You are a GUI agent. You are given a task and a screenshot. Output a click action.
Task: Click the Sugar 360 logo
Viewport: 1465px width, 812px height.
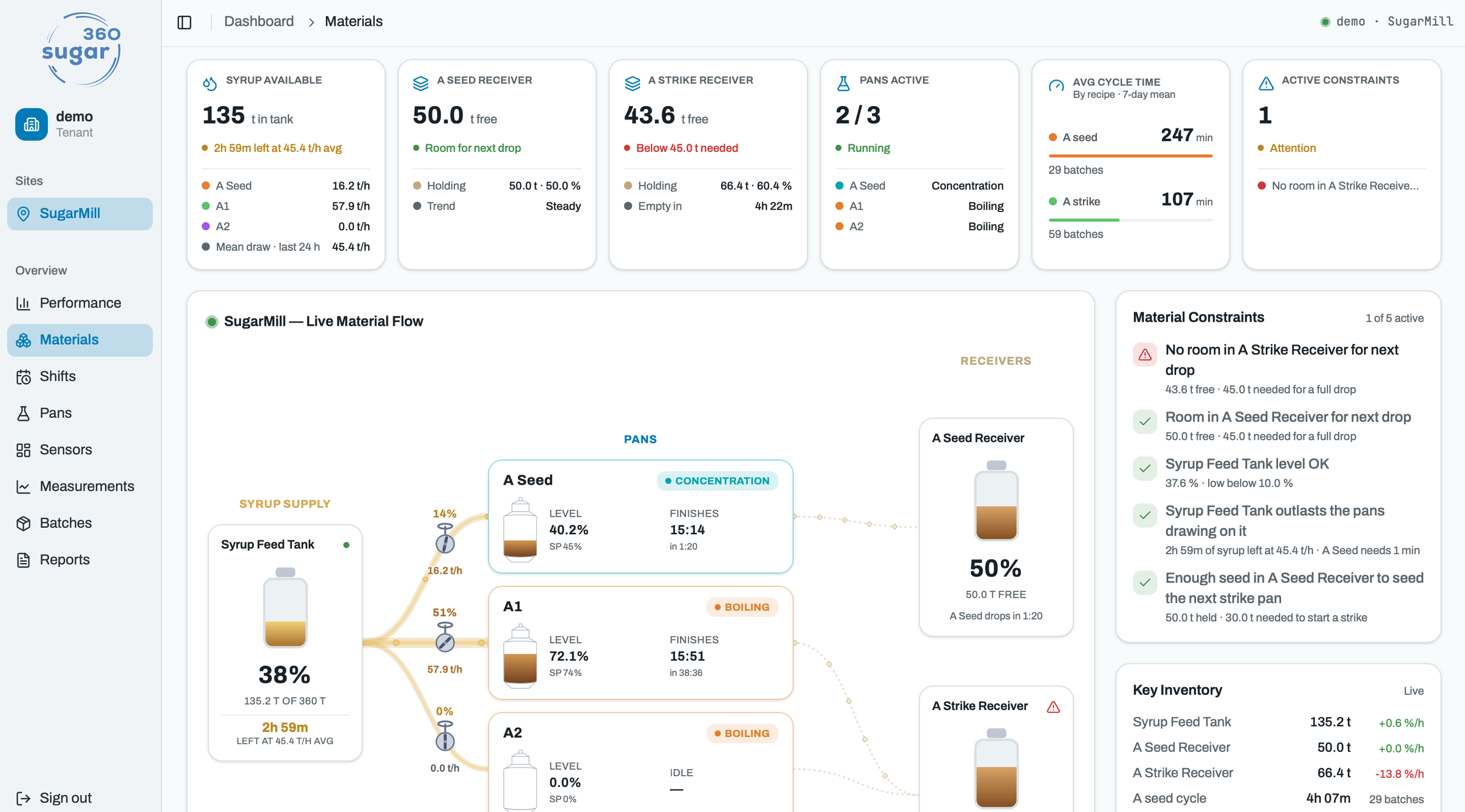81,49
